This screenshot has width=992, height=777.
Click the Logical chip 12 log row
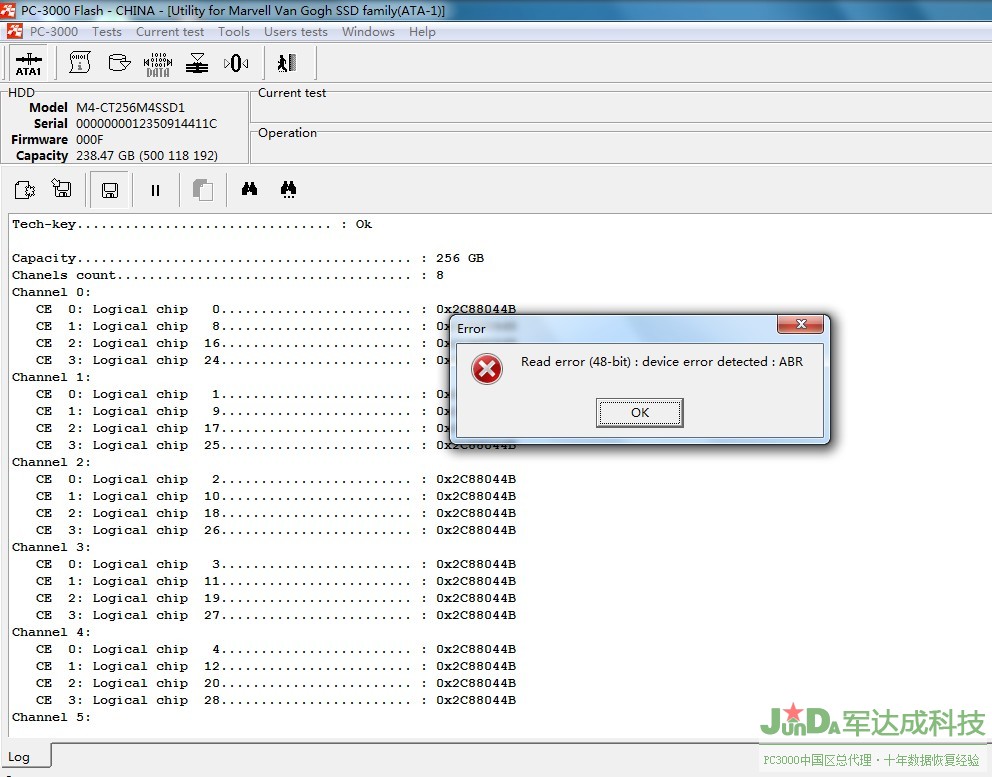pos(276,666)
